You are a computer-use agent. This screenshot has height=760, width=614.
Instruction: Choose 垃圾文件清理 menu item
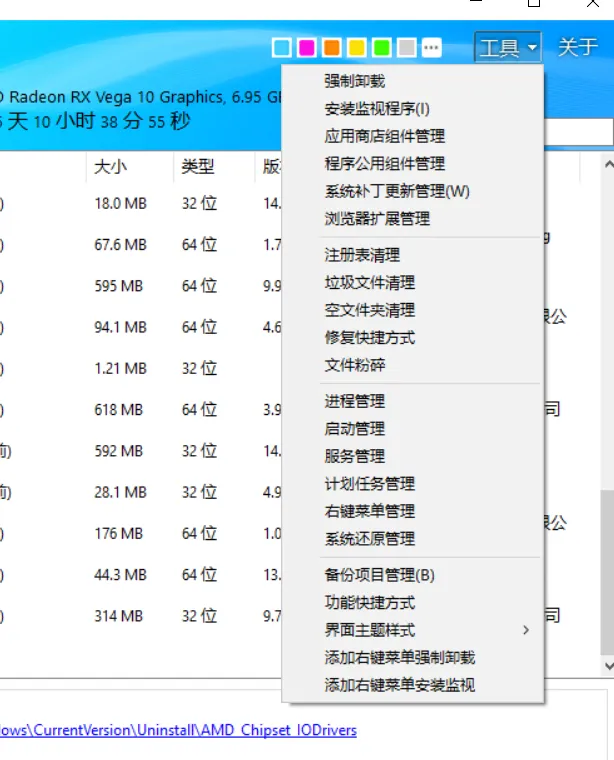[x=412, y=283]
